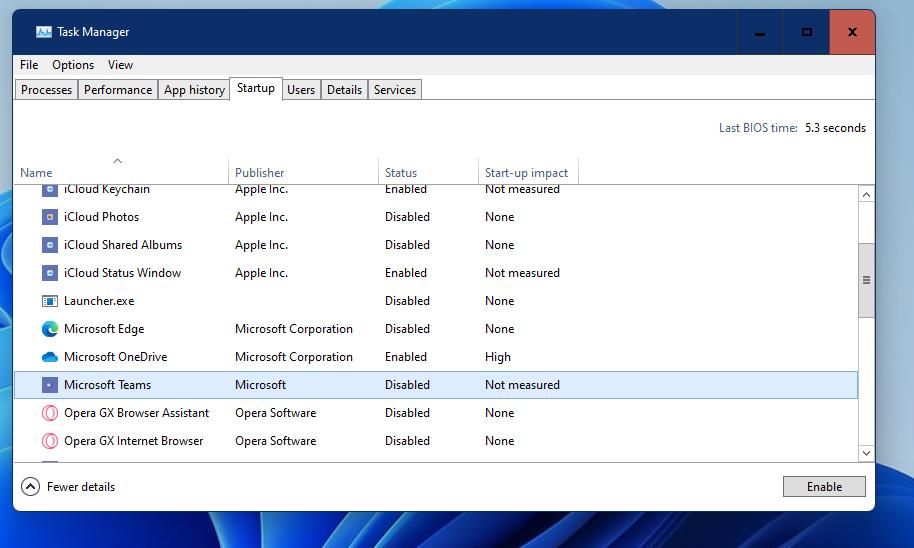Open the Options menu
Viewport: 914px width, 548px height.
(73, 65)
